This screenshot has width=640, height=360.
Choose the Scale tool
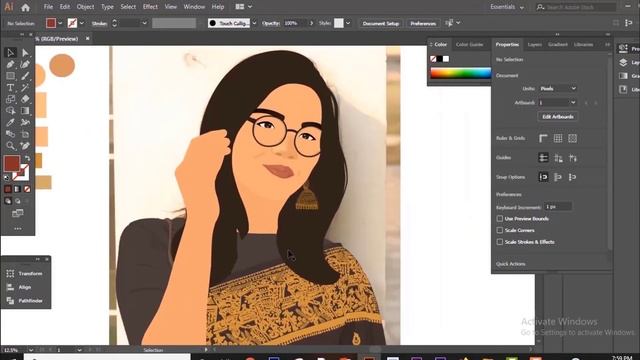10,99
